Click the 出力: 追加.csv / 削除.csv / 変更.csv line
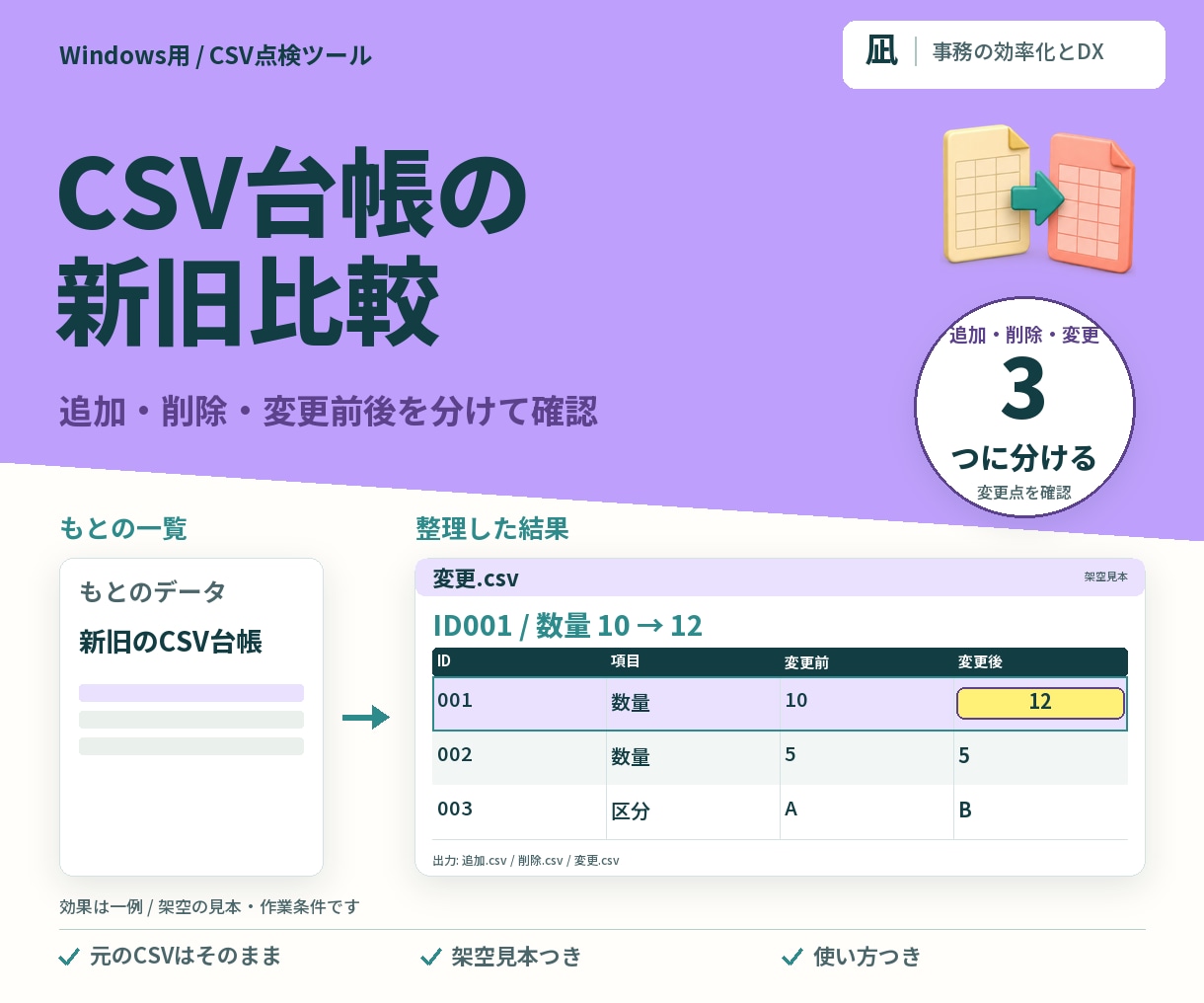 tap(526, 861)
